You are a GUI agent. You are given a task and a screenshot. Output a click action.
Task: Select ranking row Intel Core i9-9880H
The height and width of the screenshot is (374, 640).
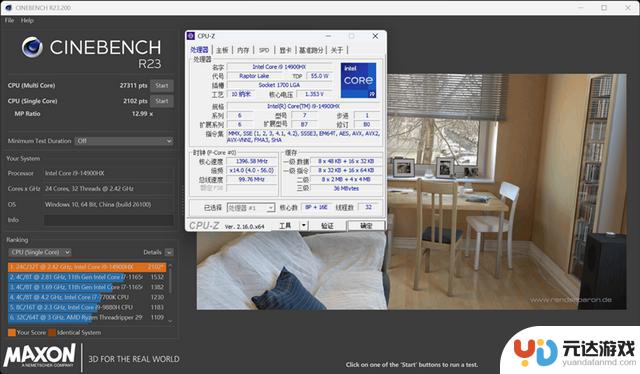point(87,307)
